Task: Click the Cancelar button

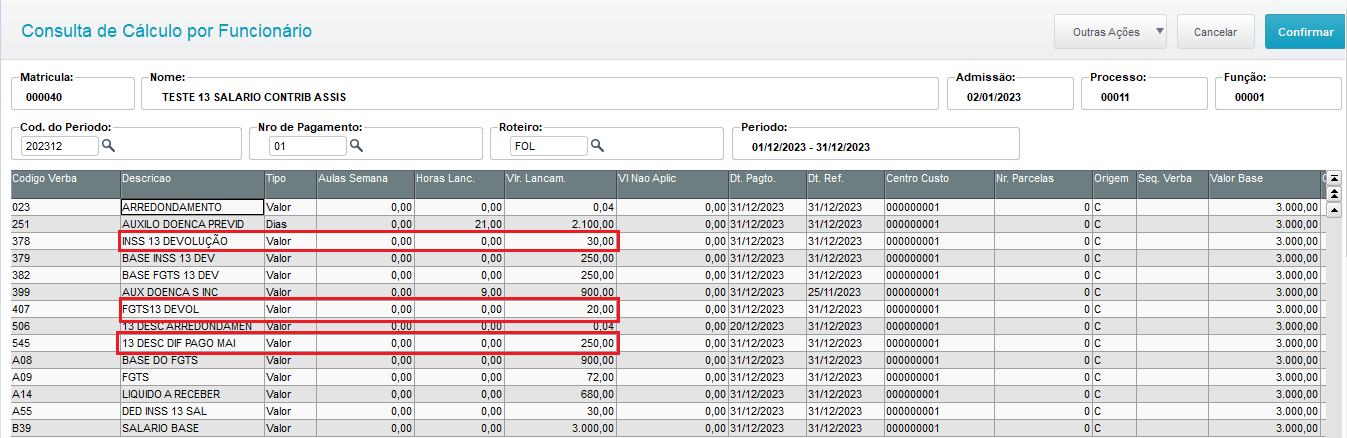Action: click(x=1215, y=32)
